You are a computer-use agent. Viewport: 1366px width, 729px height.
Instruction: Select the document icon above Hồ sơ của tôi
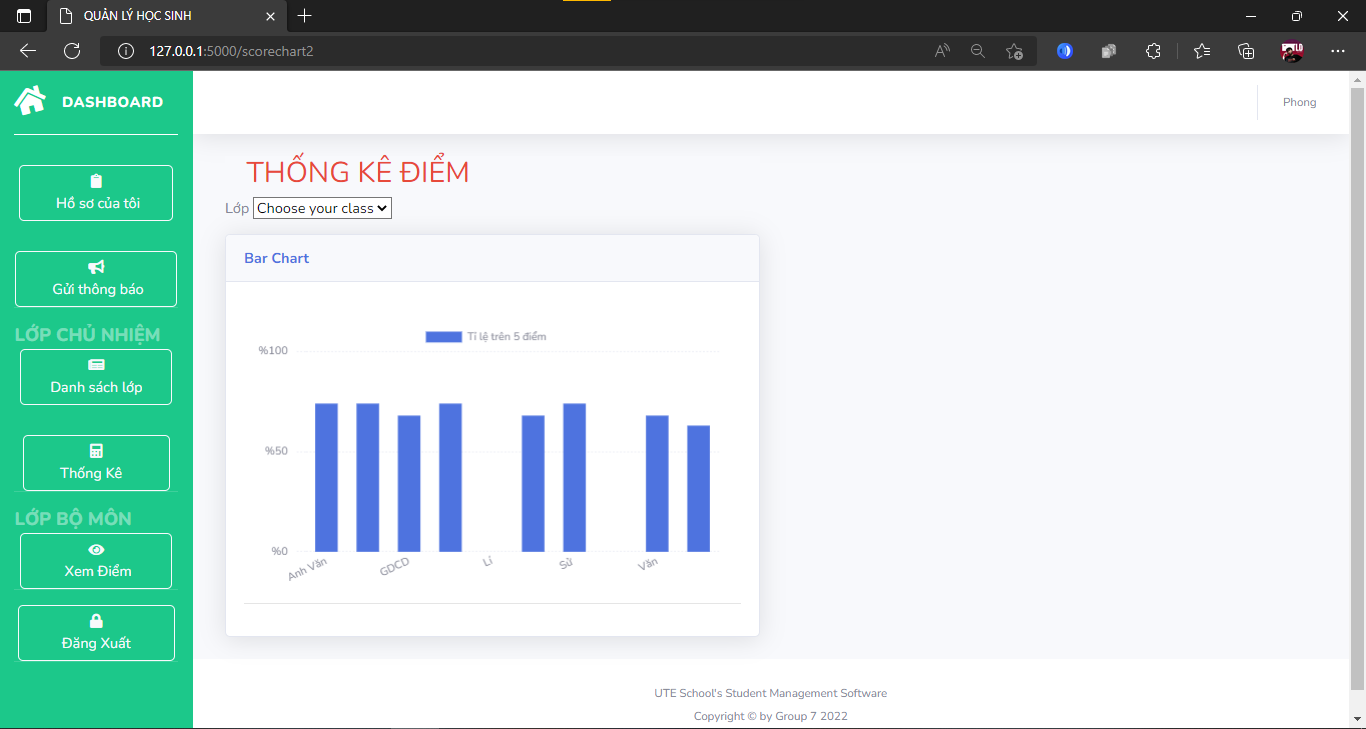tap(95, 181)
